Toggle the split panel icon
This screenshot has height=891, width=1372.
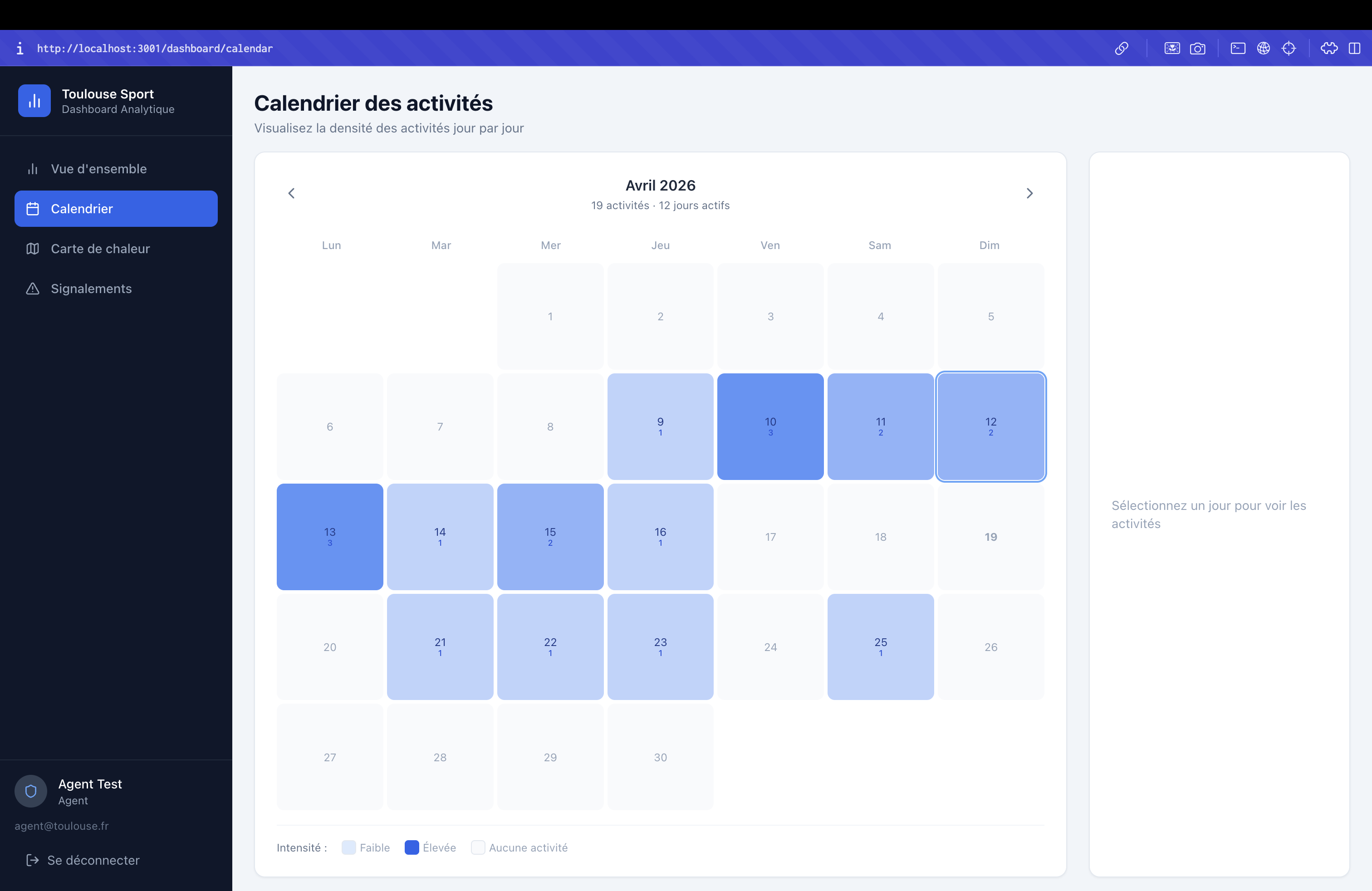click(1354, 49)
